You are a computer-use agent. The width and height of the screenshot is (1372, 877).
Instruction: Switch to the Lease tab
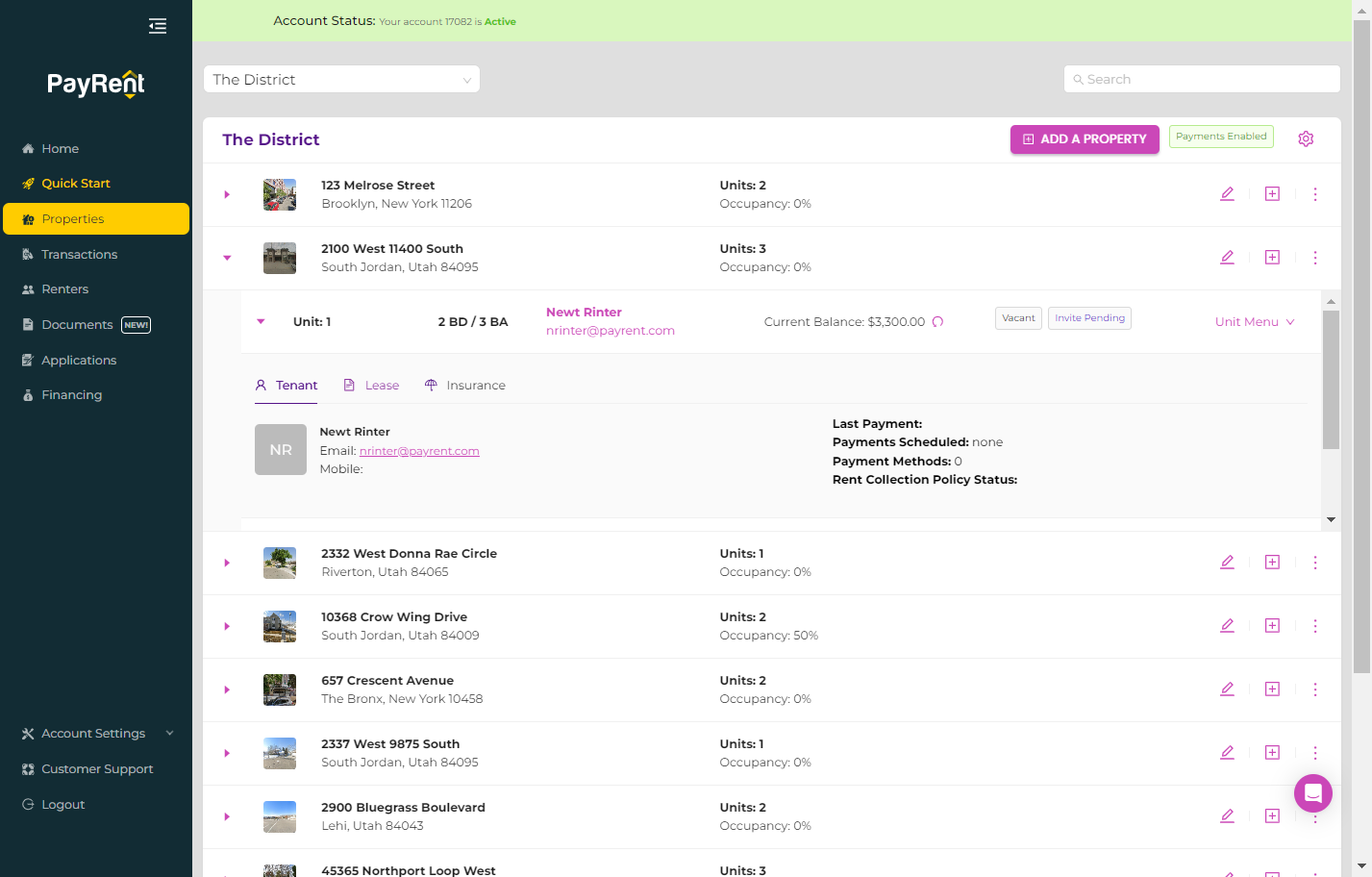tap(371, 386)
